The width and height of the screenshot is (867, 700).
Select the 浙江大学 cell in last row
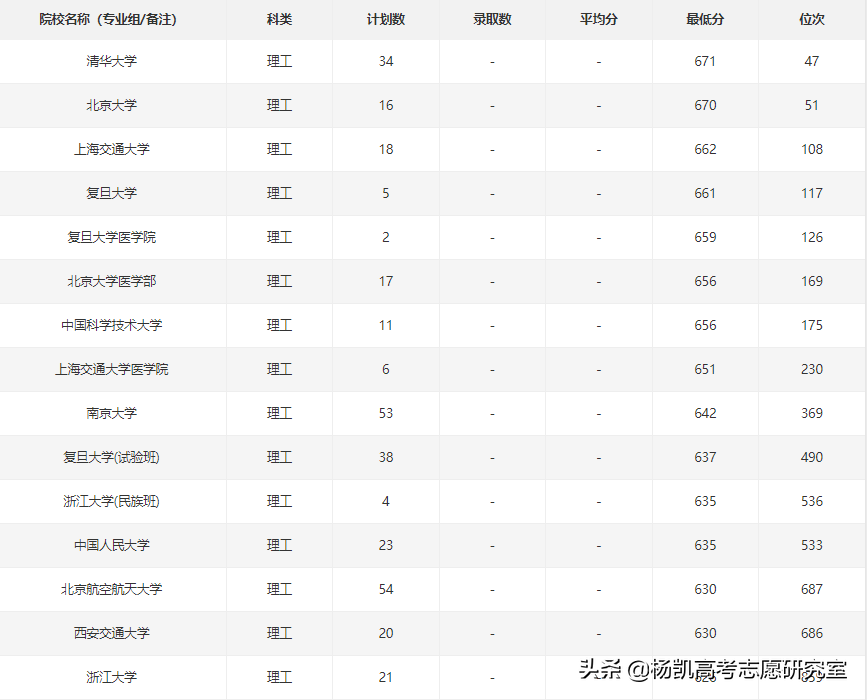112,677
